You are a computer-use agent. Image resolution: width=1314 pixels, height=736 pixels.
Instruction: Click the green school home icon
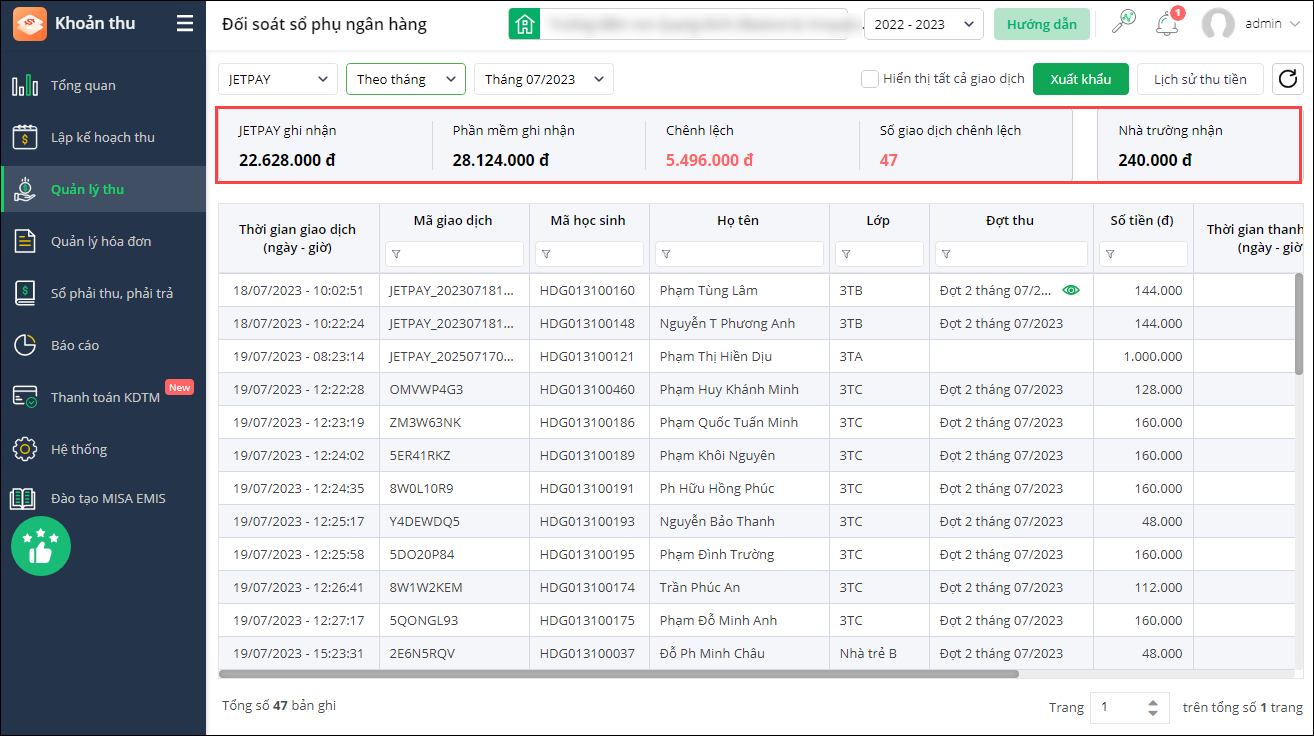[x=524, y=24]
